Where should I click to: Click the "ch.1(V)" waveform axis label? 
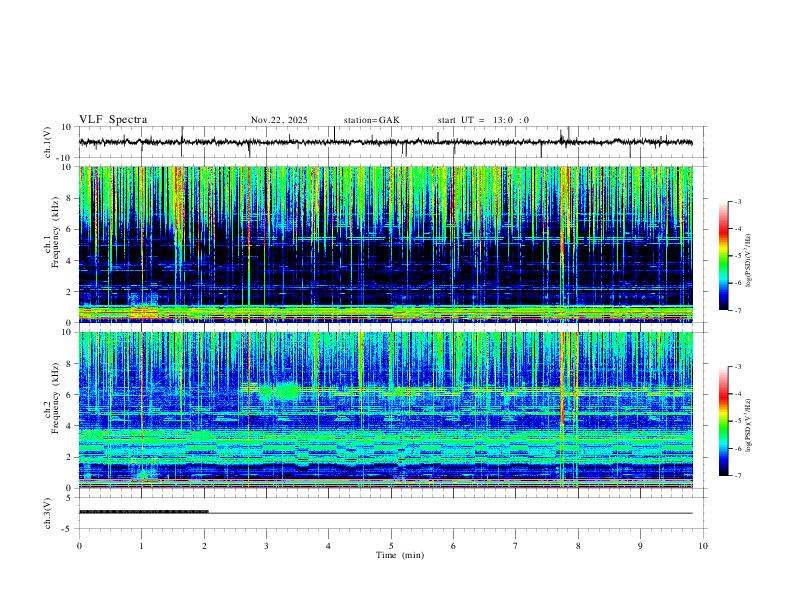click(x=48, y=142)
